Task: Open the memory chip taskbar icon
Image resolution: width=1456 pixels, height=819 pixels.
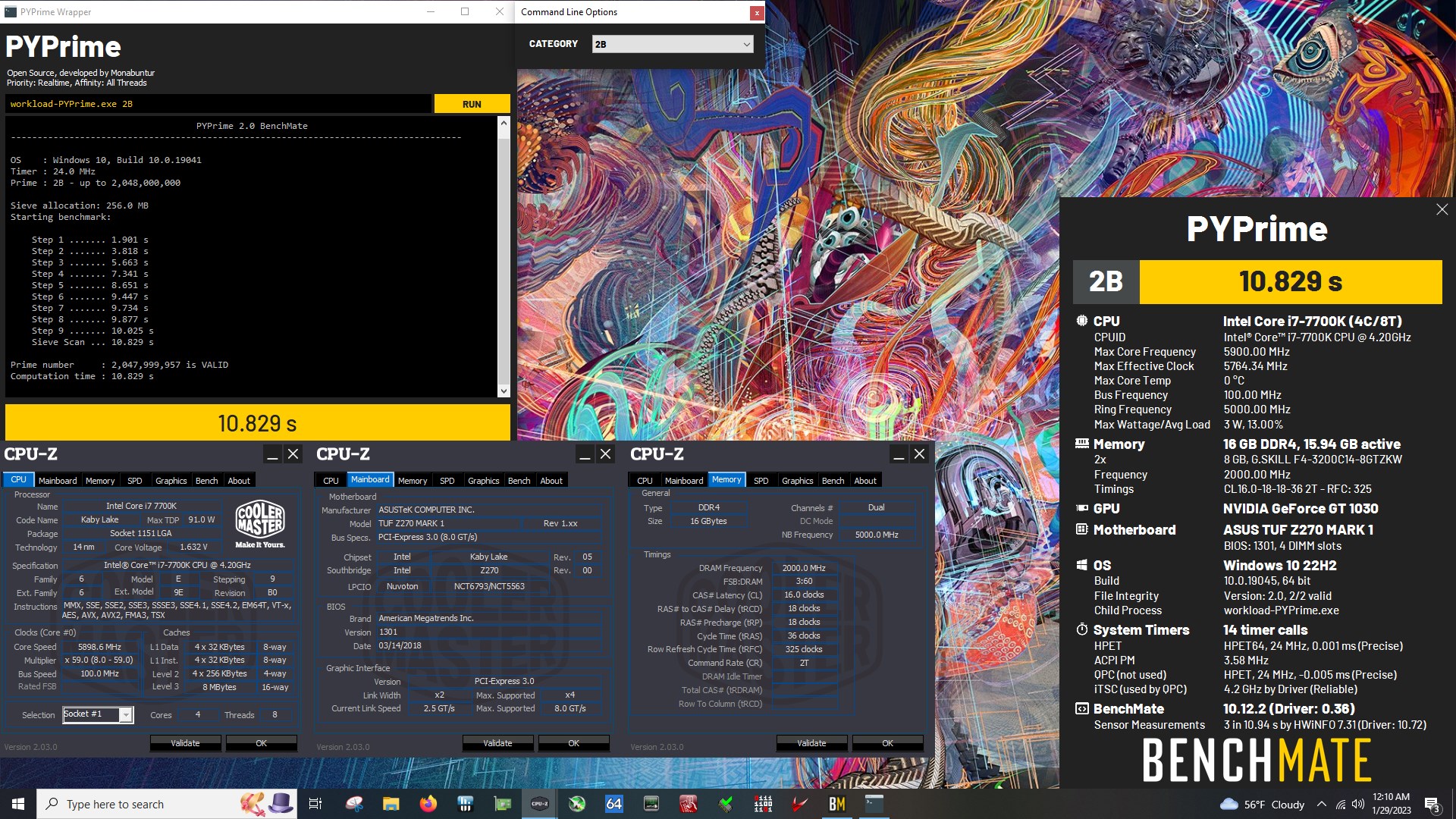Action: tap(651, 804)
